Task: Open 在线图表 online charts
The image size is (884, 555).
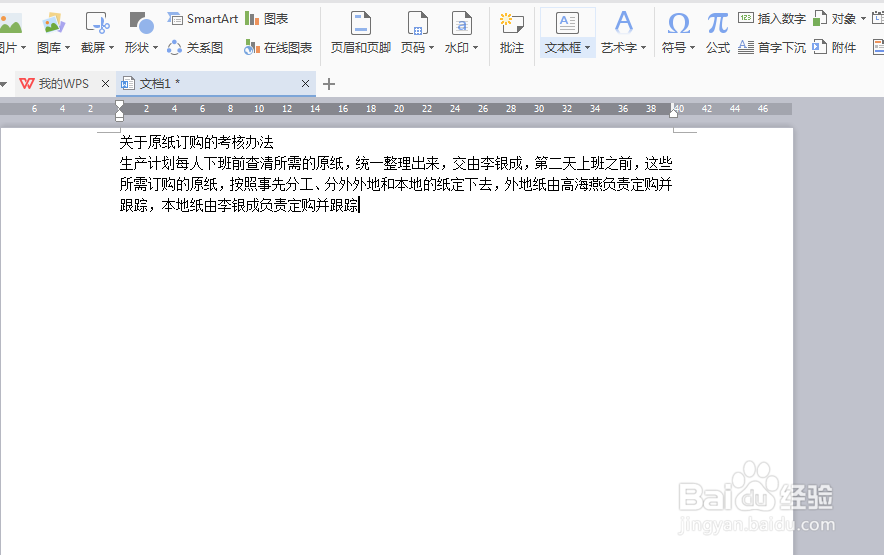Action: pos(278,48)
